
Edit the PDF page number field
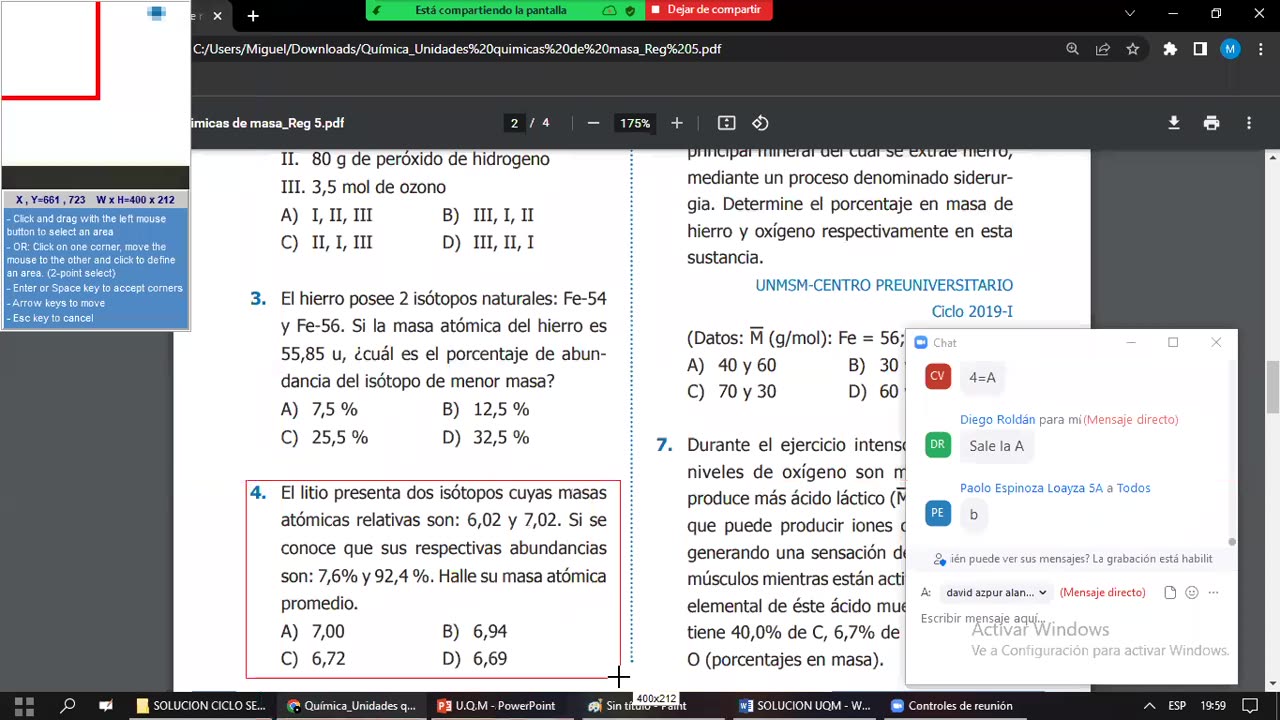point(514,123)
